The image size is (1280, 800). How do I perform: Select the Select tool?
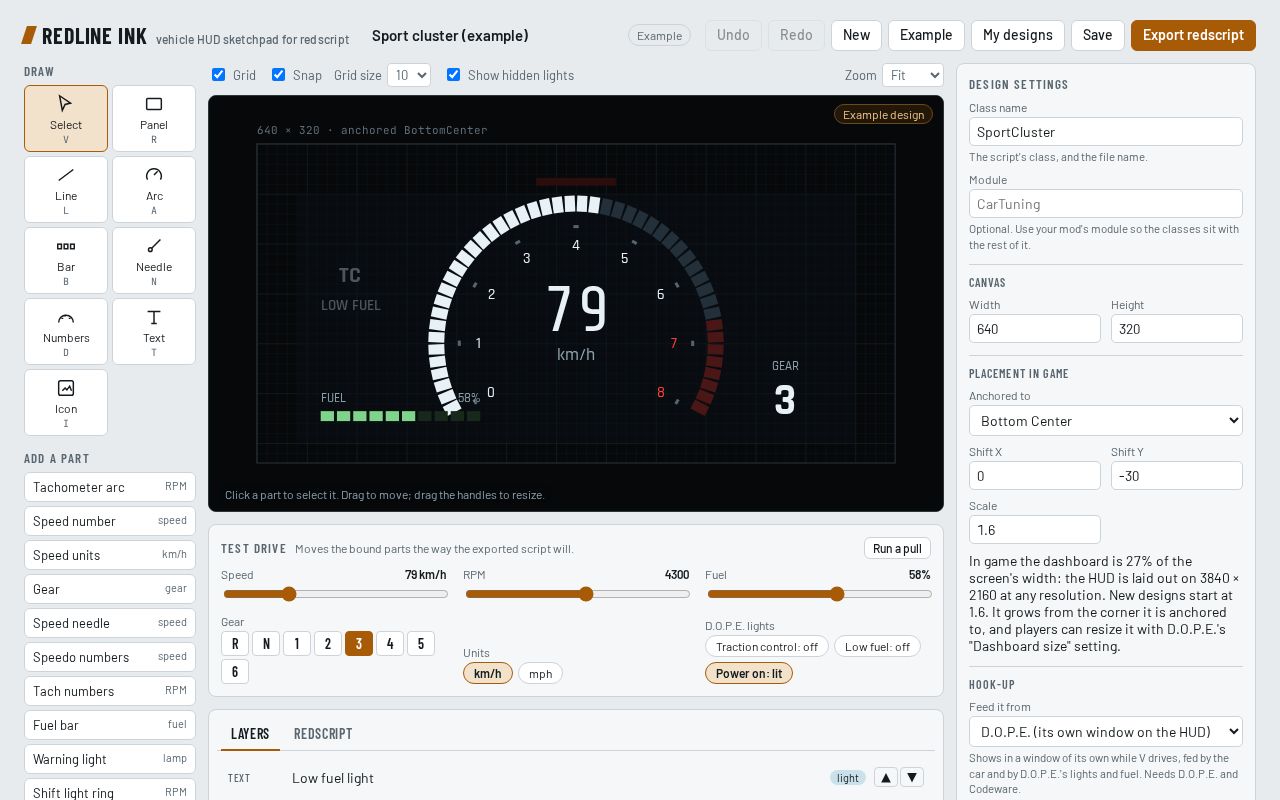(66, 118)
